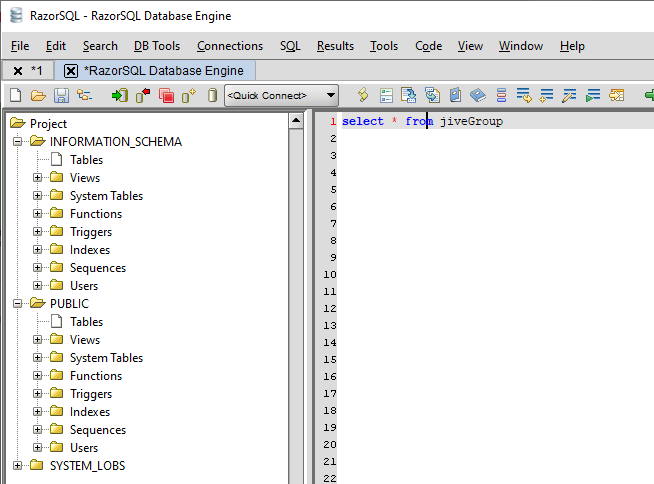Screen dimensions: 654x484
Task: Select Tables under PUBLIC
Action: point(86,322)
